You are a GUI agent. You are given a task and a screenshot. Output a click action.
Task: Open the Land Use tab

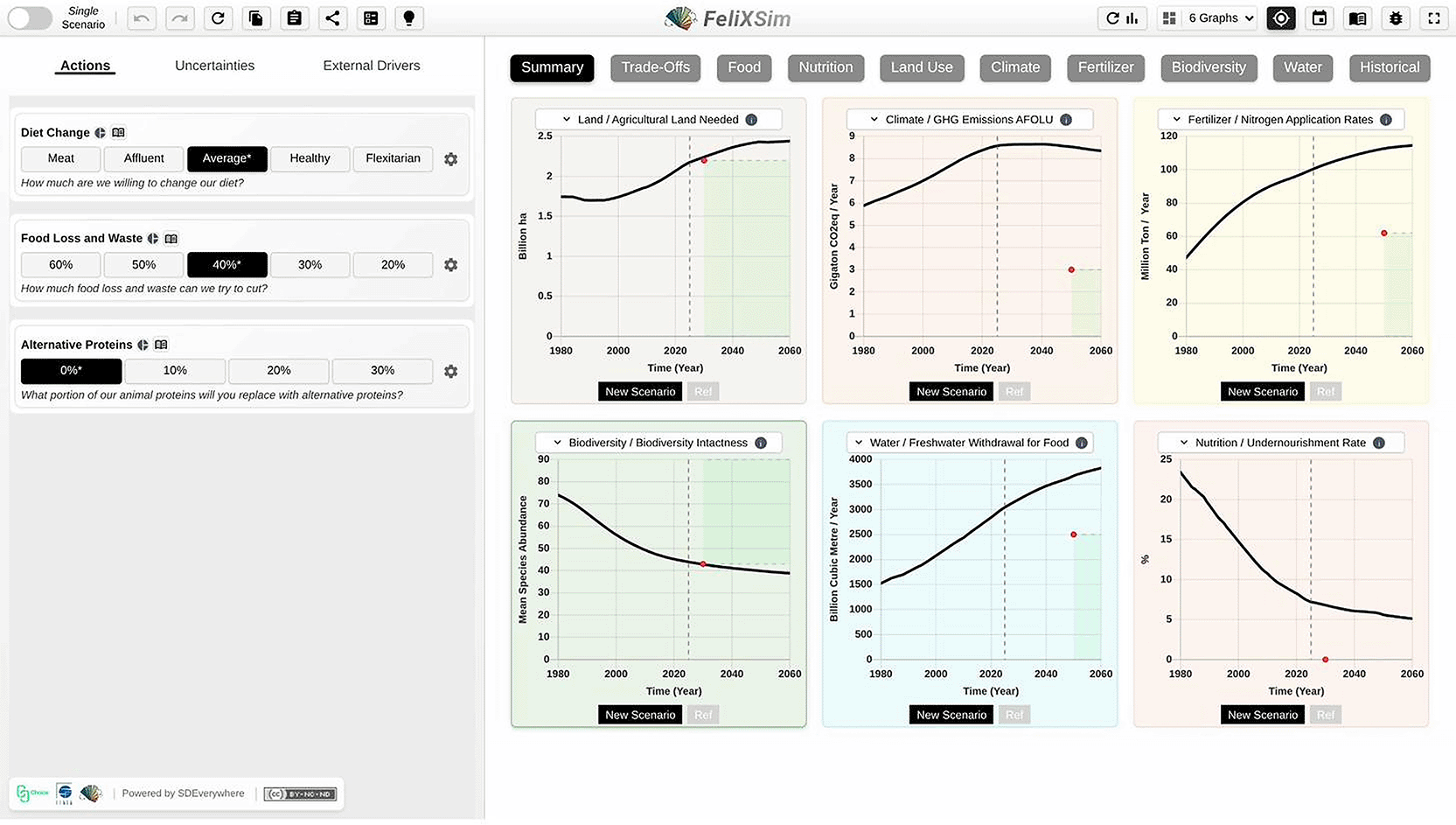pyautogui.click(x=922, y=67)
